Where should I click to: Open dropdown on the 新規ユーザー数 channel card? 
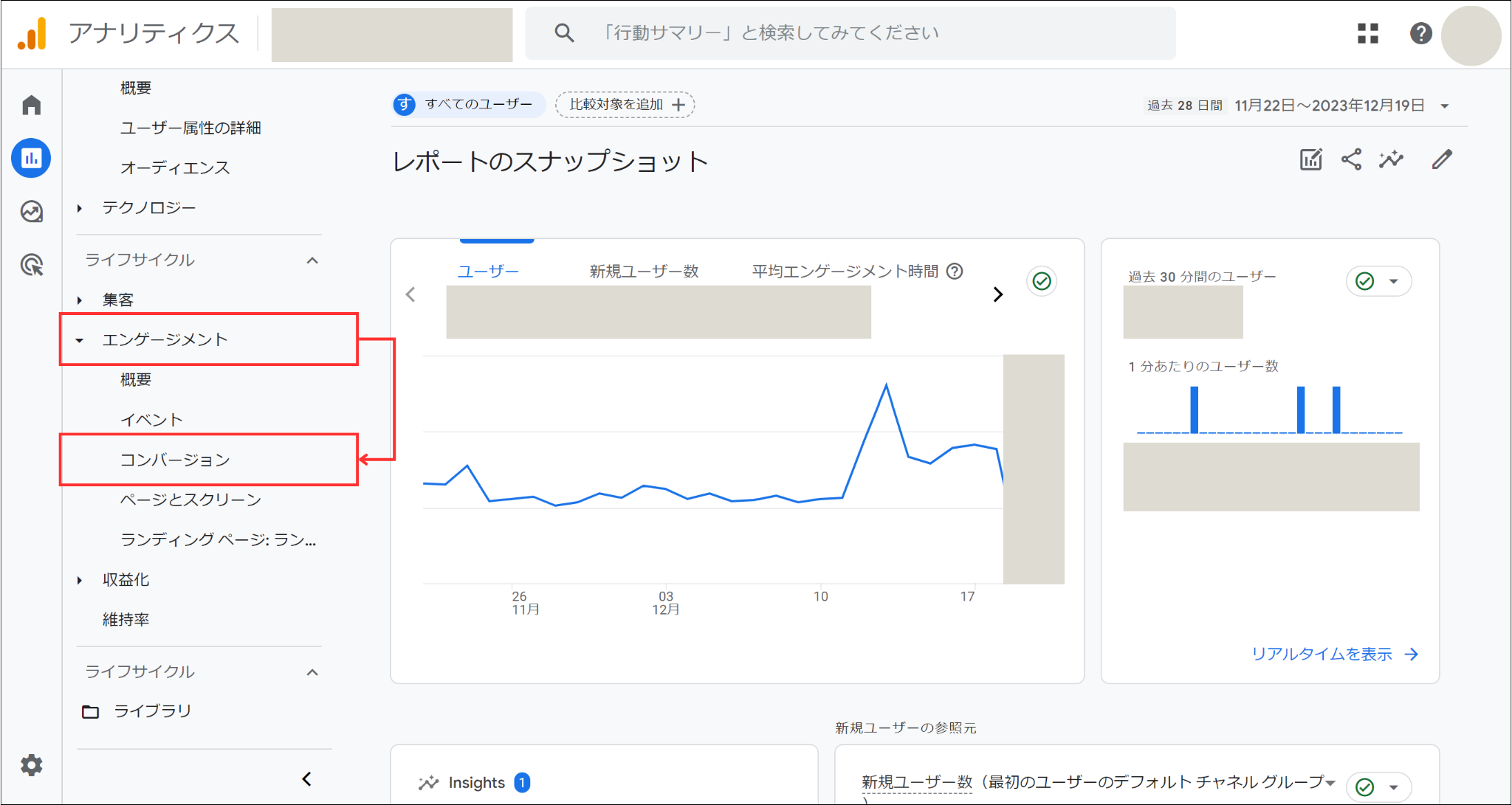click(1394, 787)
